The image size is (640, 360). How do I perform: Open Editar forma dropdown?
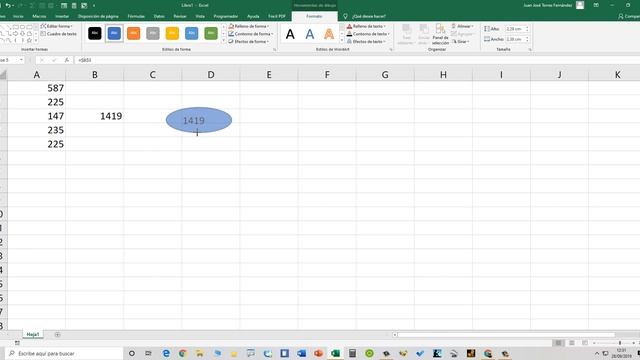coord(57,26)
